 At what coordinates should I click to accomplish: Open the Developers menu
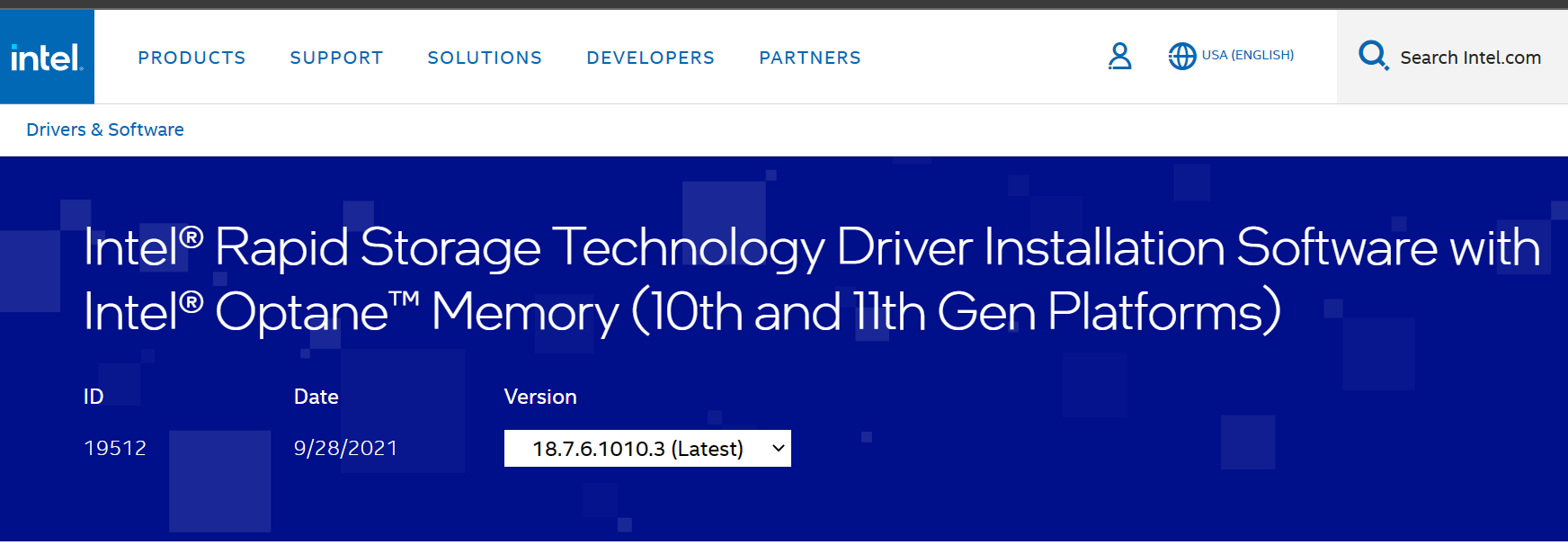[650, 58]
